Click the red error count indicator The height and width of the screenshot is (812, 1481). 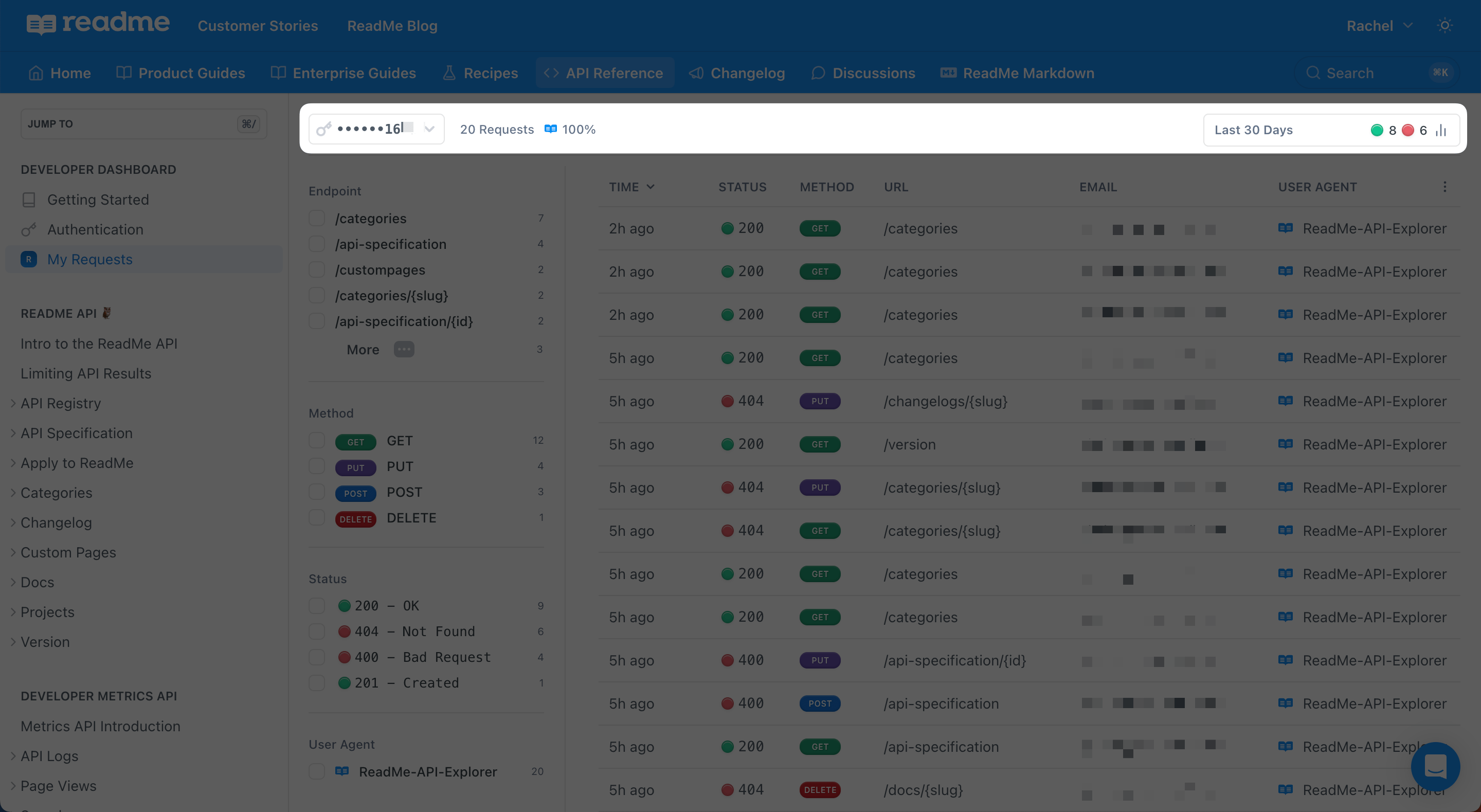(x=1407, y=131)
